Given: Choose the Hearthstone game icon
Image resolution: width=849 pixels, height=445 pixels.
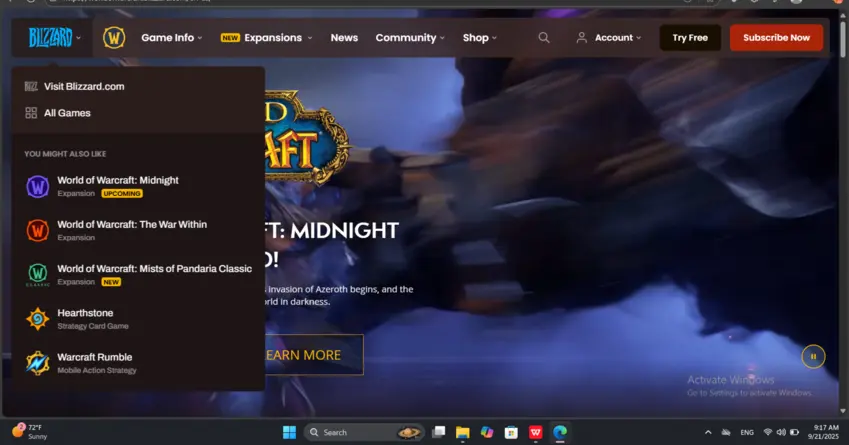Looking at the screenshot, I should point(37,318).
